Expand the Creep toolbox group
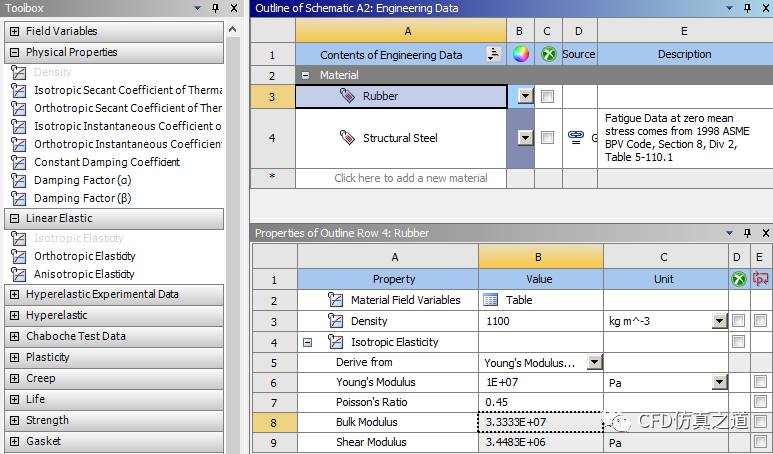 click(x=15, y=379)
